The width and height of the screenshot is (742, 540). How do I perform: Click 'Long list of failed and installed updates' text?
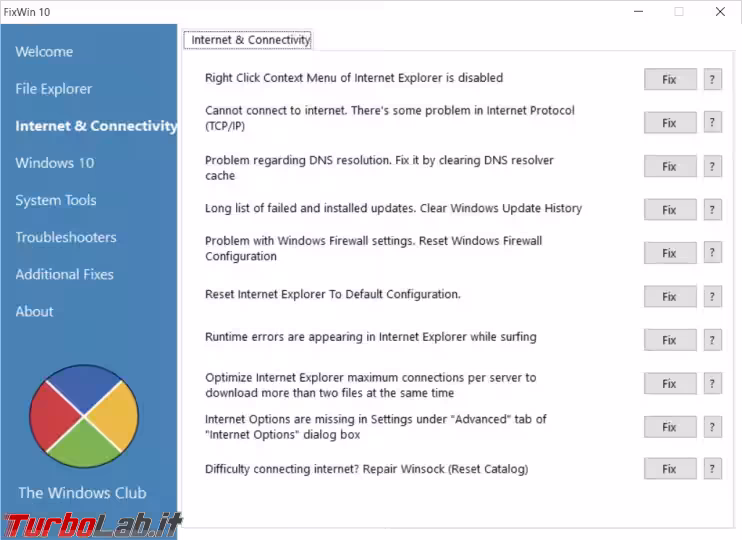click(x=393, y=208)
